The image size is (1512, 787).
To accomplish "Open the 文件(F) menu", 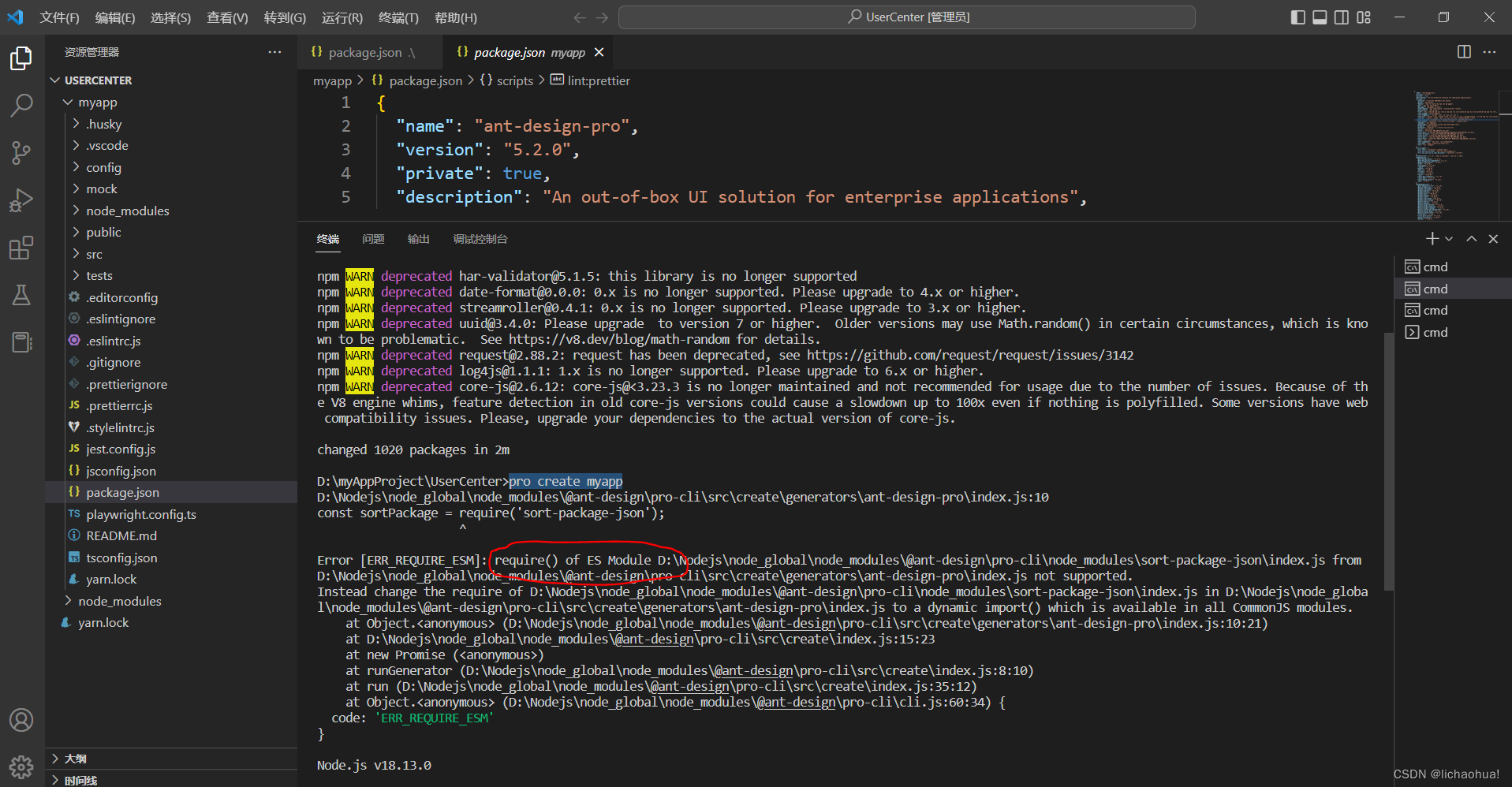I will click(60, 17).
